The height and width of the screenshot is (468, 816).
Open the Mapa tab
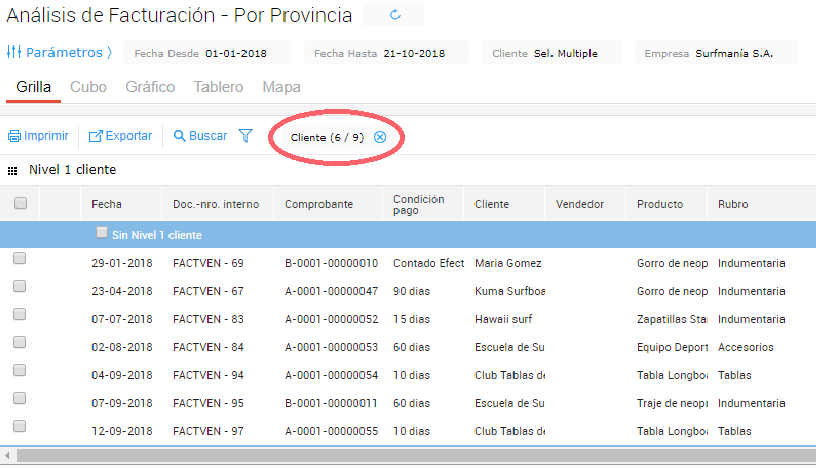282,87
